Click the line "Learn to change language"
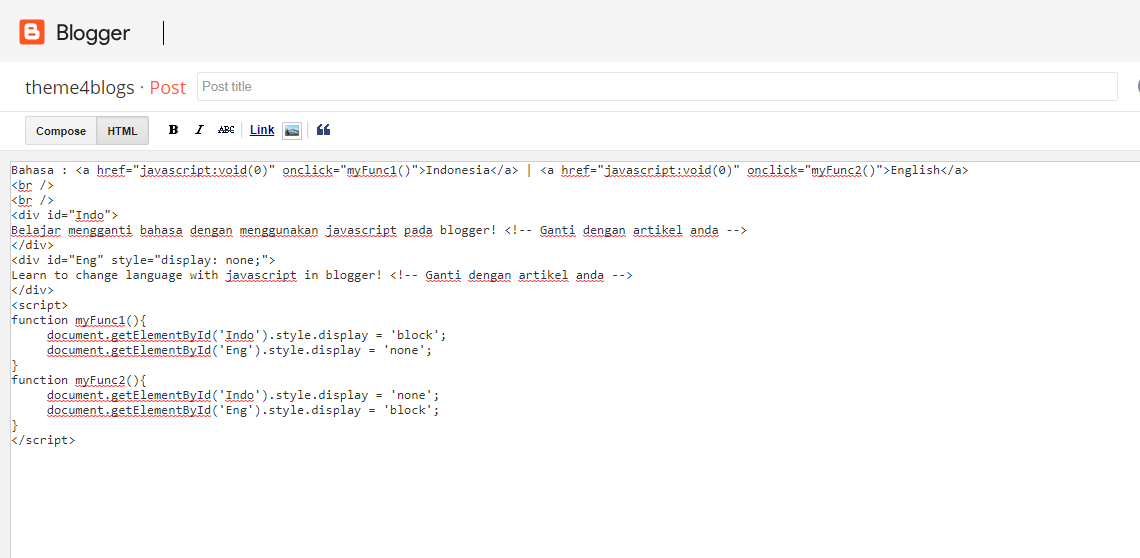This screenshot has height=558, width=1140. tap(322, 276)
